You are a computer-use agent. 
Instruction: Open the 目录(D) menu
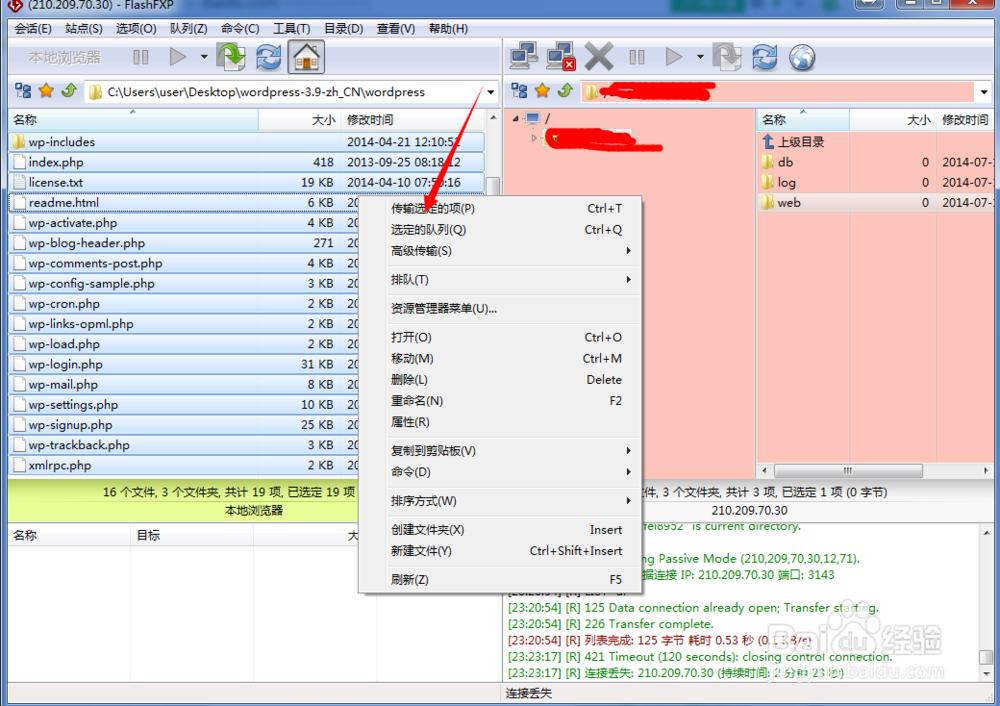pos(343,29)
